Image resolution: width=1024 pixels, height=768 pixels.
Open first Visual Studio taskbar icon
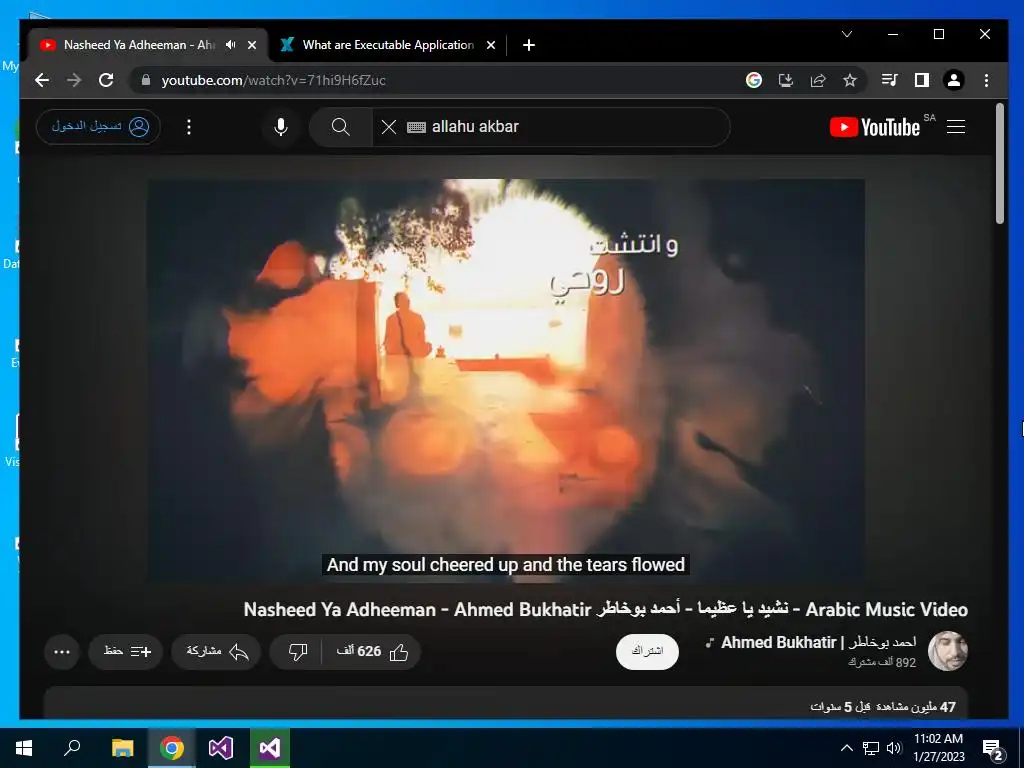tap(221, 748)
